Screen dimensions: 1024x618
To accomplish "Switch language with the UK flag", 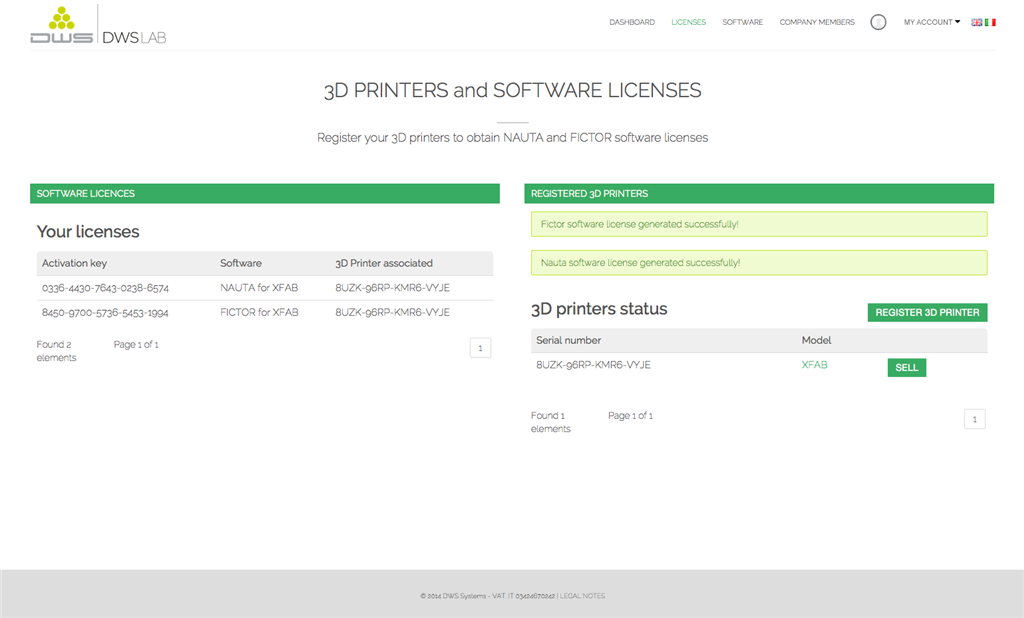I will point(976,22).
